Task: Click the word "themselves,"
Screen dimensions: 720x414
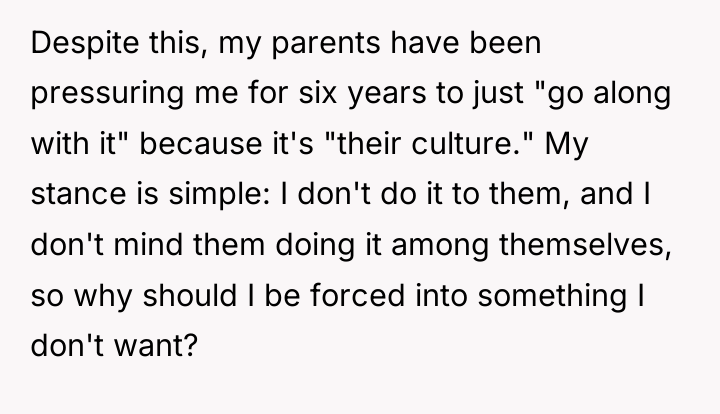Action: [585, 245]
